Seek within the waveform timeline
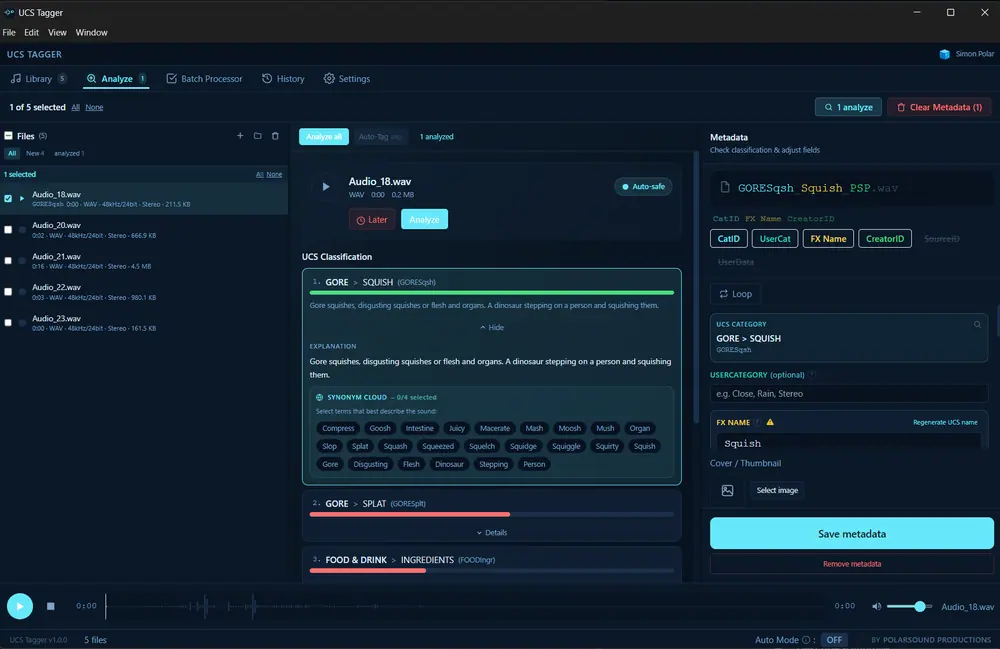 click(464, 606)
